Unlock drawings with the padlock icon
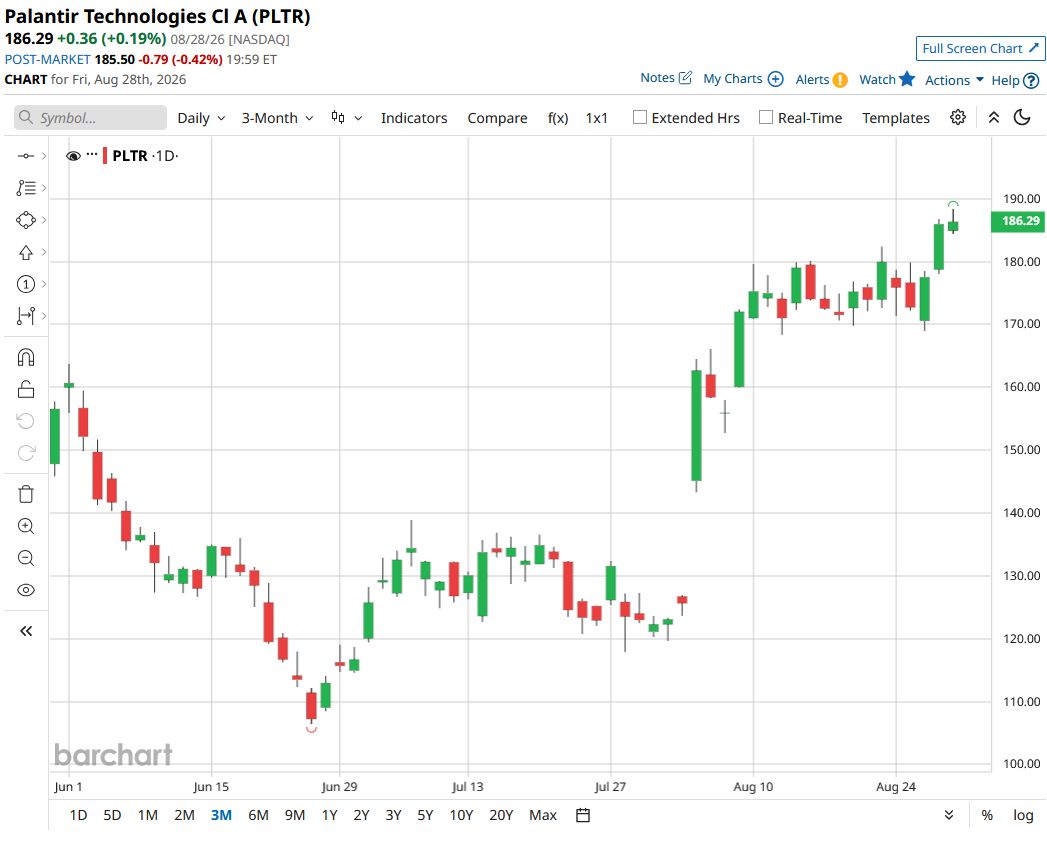The height and width of the screenshot is (851, 1047). pos(25,389)
